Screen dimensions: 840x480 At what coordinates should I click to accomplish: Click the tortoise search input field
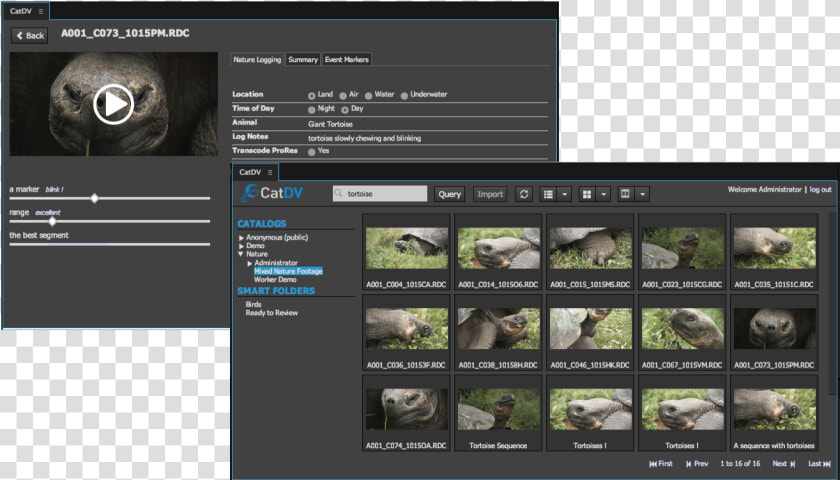pos(380,194)
